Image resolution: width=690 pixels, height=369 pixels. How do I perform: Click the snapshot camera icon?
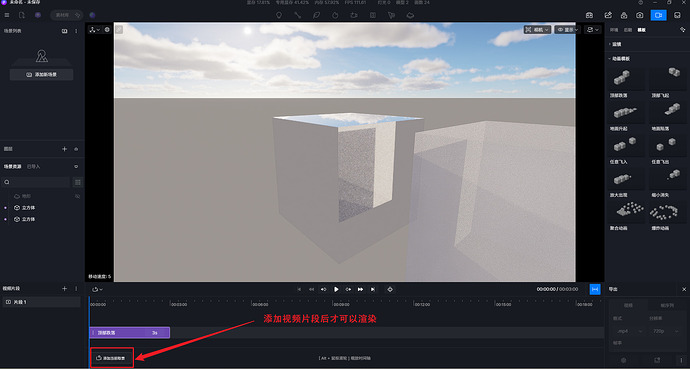pos(640,15)
